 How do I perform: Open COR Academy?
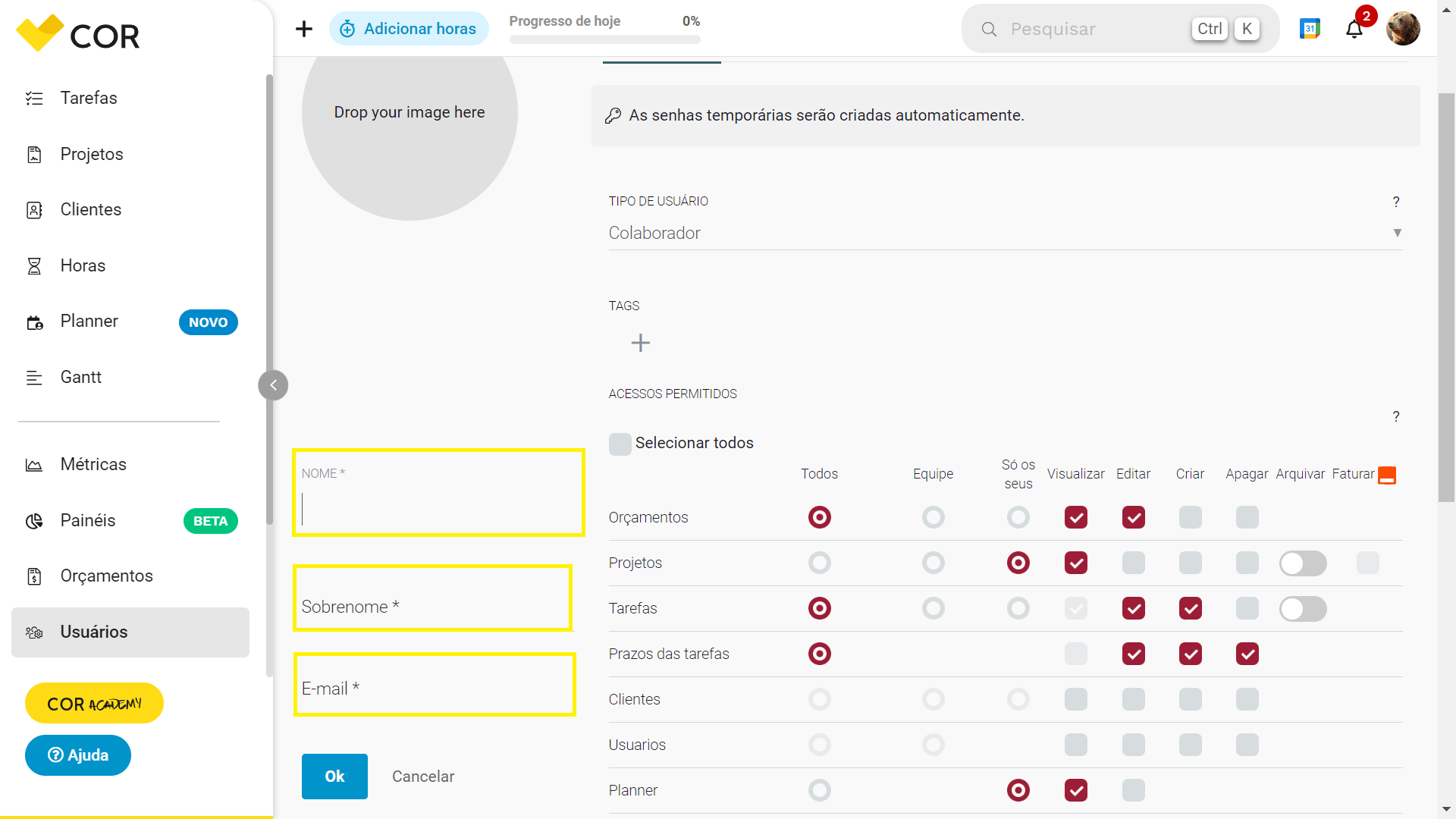[x=94, y=704]
